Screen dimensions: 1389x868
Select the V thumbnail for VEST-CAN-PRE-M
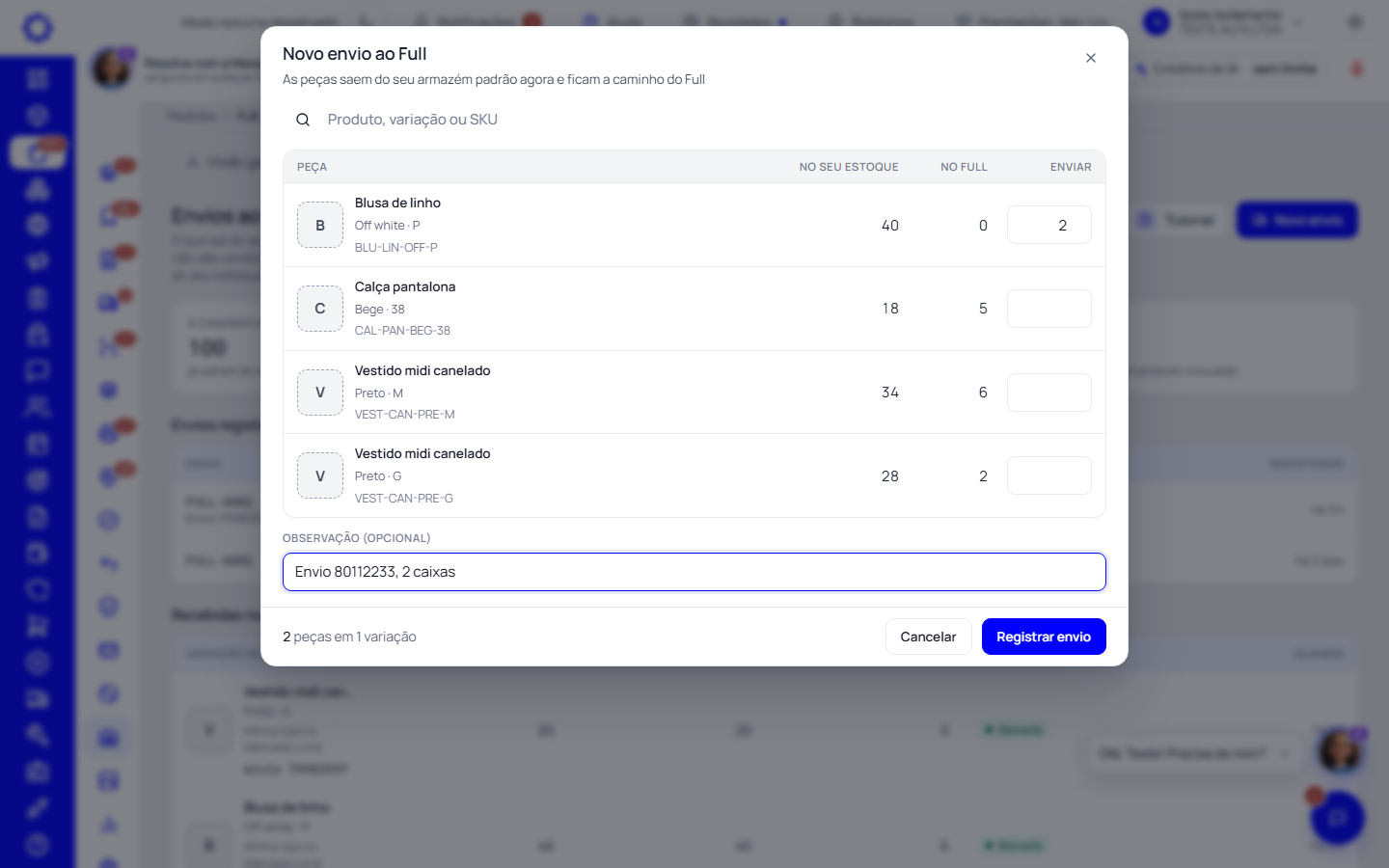click(320, 393)
